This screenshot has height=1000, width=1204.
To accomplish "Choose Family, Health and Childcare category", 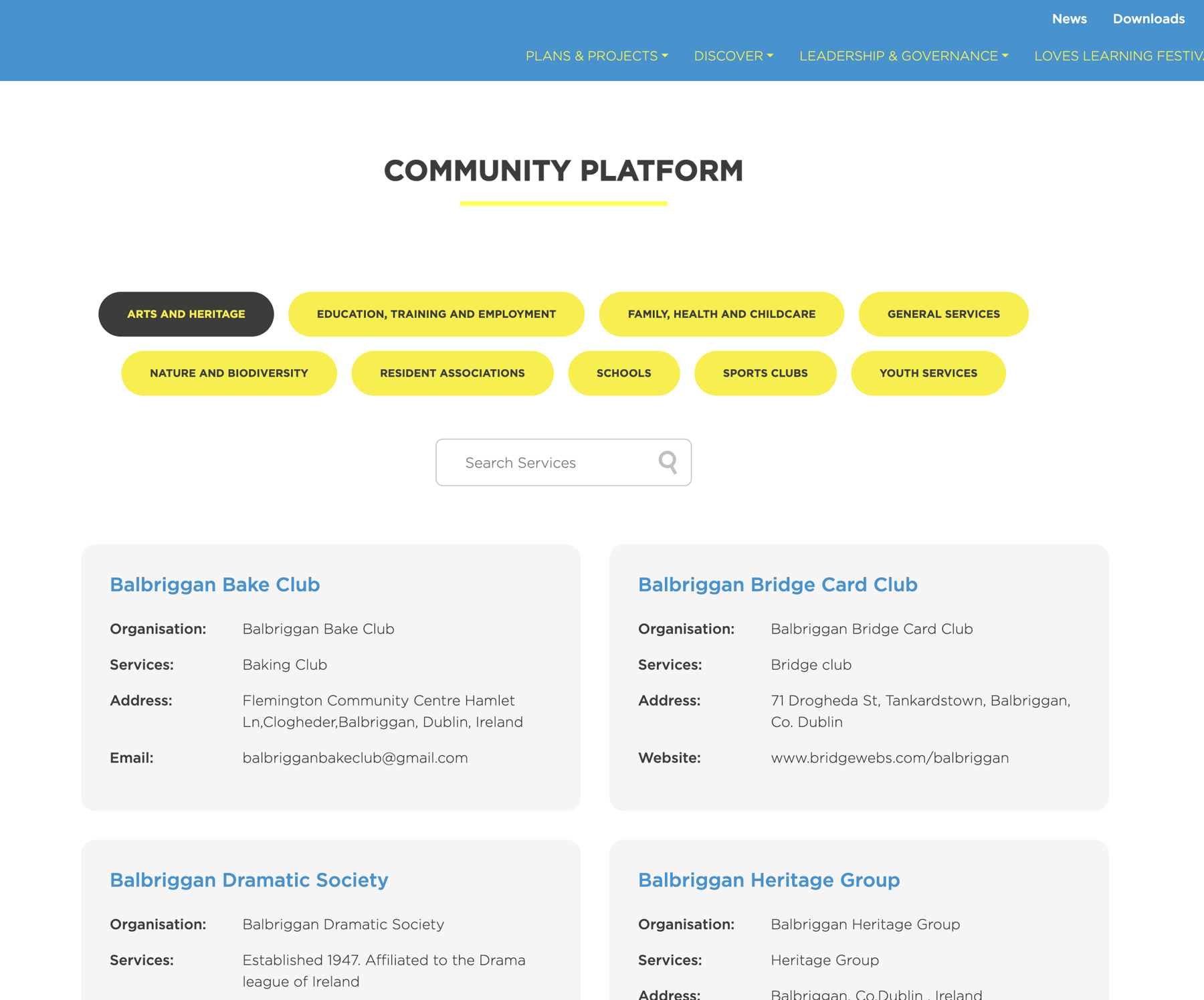I will pos(721,314).
